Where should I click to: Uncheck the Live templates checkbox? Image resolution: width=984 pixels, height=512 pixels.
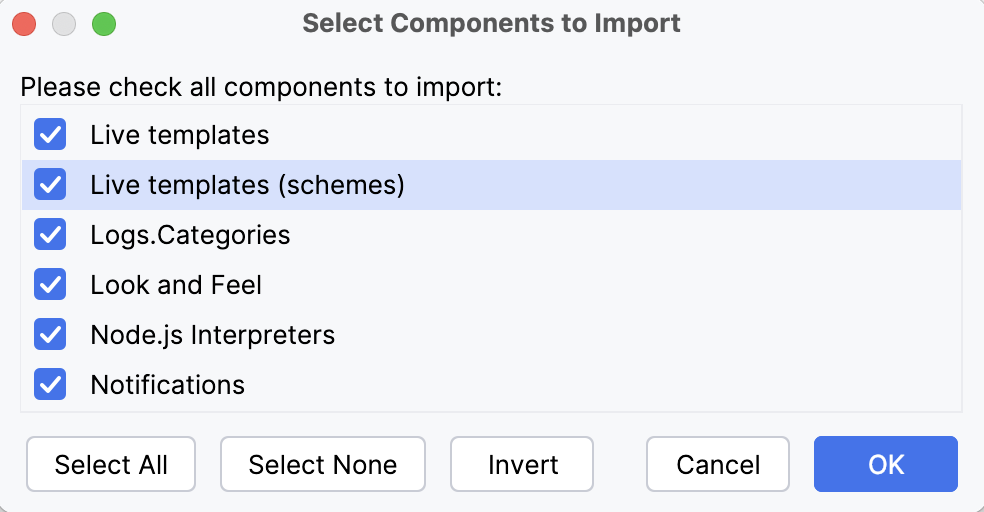(50, 135)
